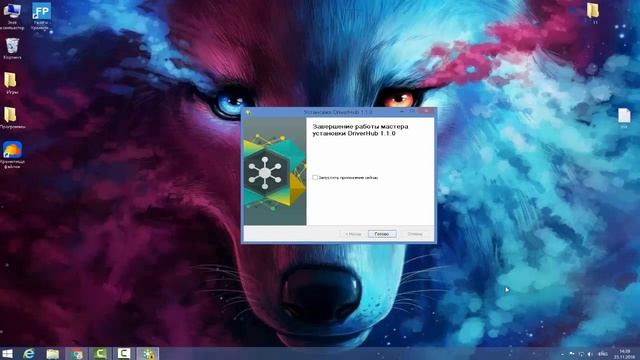640x360 pixels.
Task: Click the Windows Start button
Action: click(7, 353)
